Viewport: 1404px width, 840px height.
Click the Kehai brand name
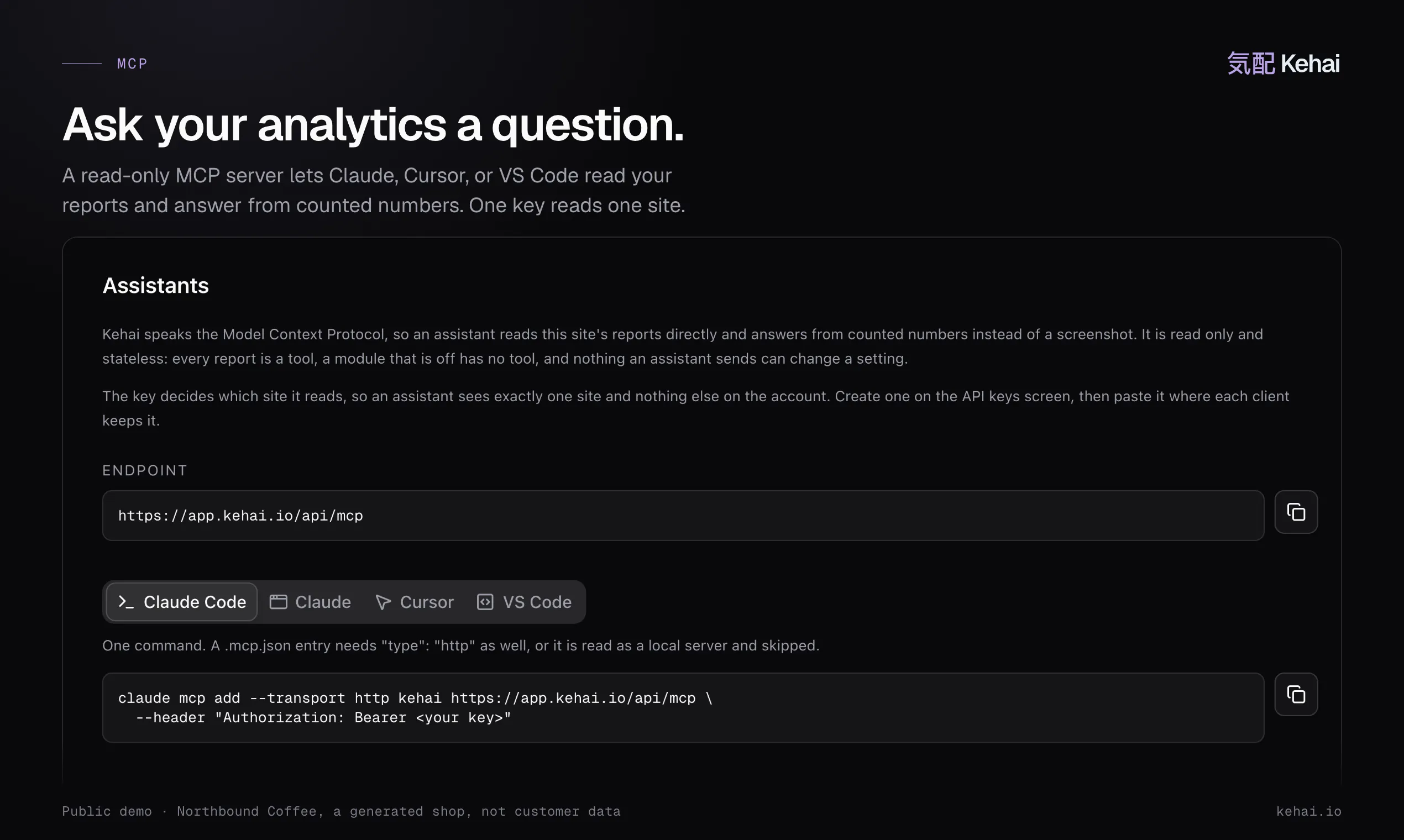1310,64
